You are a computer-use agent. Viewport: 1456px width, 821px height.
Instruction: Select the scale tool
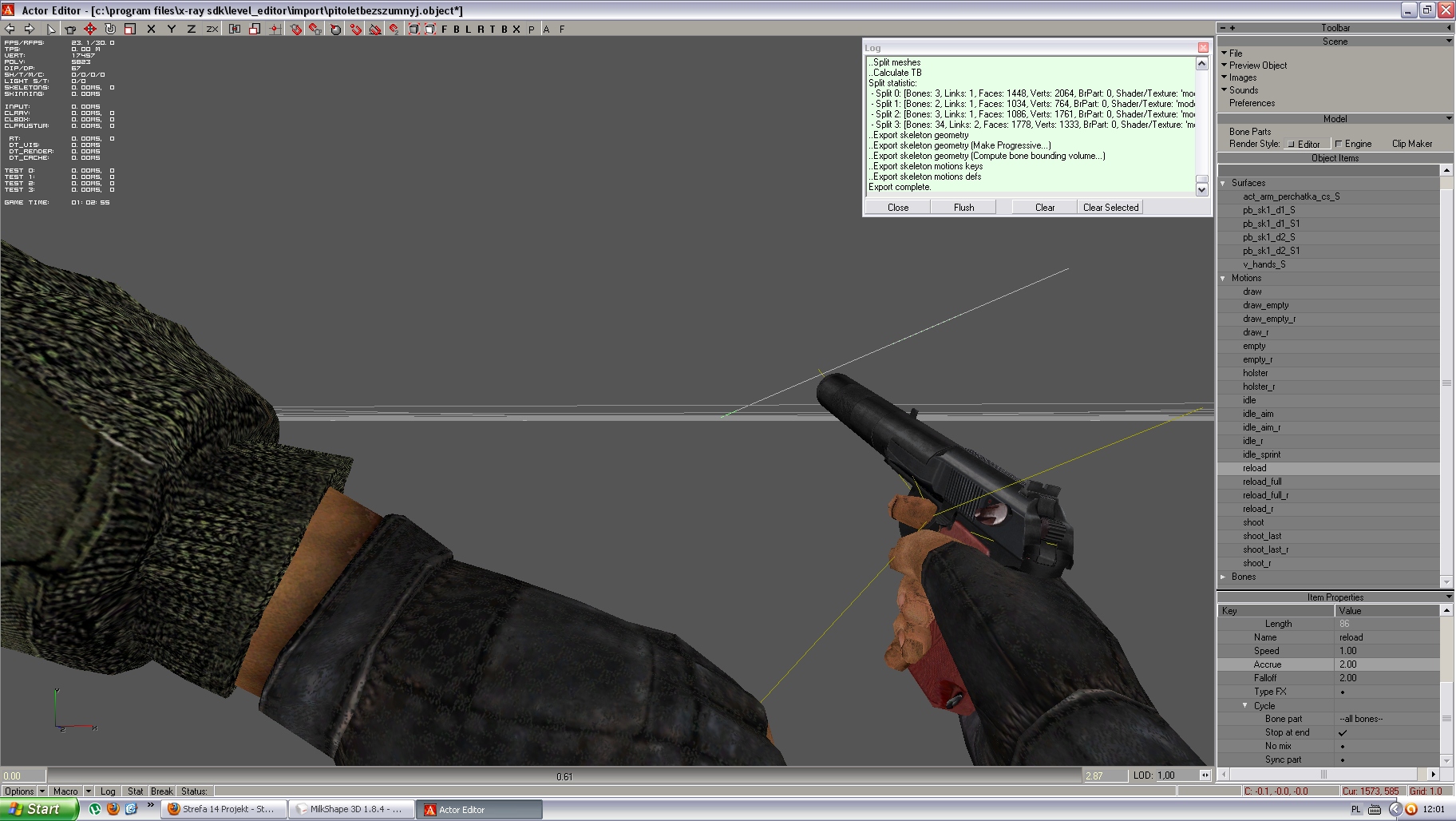click(130, 29)
